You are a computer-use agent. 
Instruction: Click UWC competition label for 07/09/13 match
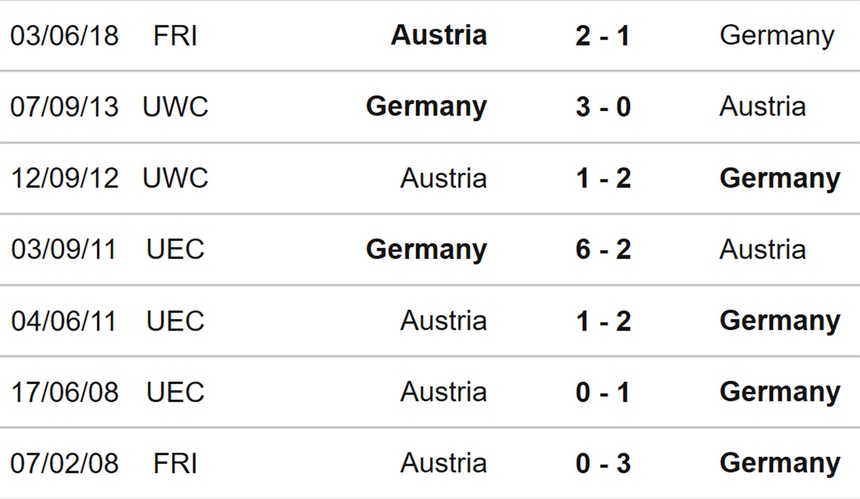tap(175, 106)
